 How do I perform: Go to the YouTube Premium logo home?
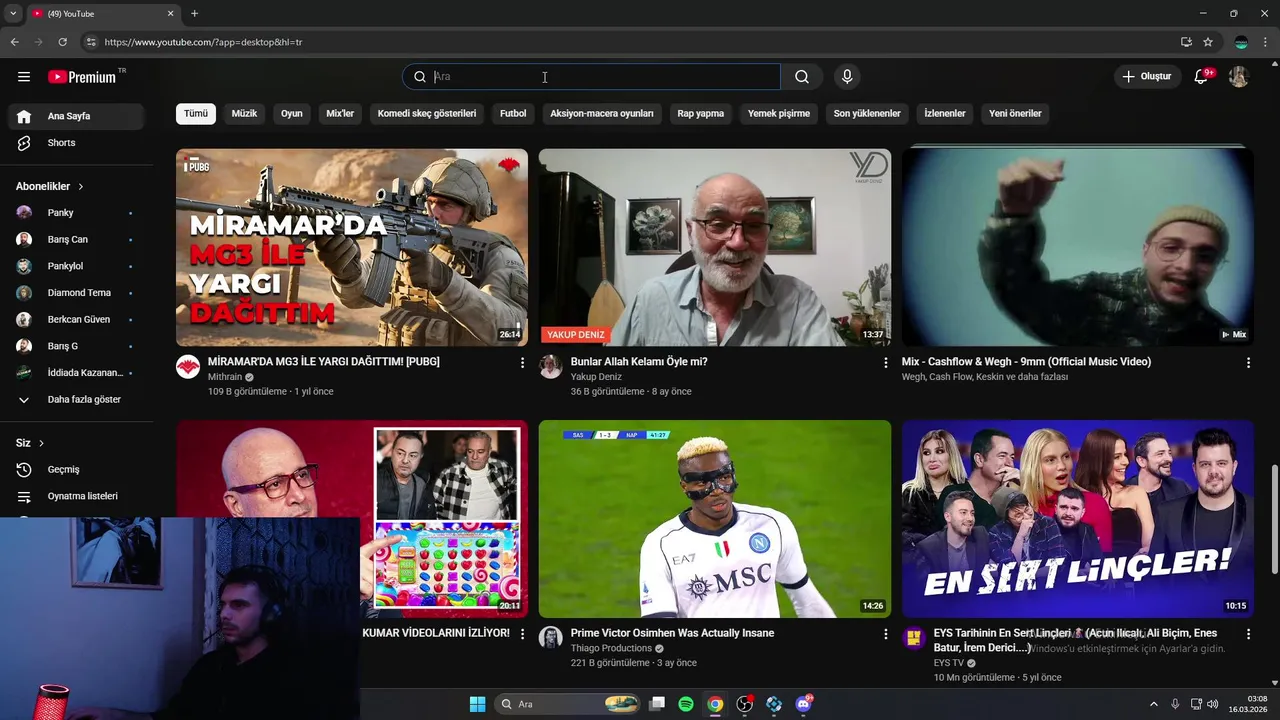point(82,77)
